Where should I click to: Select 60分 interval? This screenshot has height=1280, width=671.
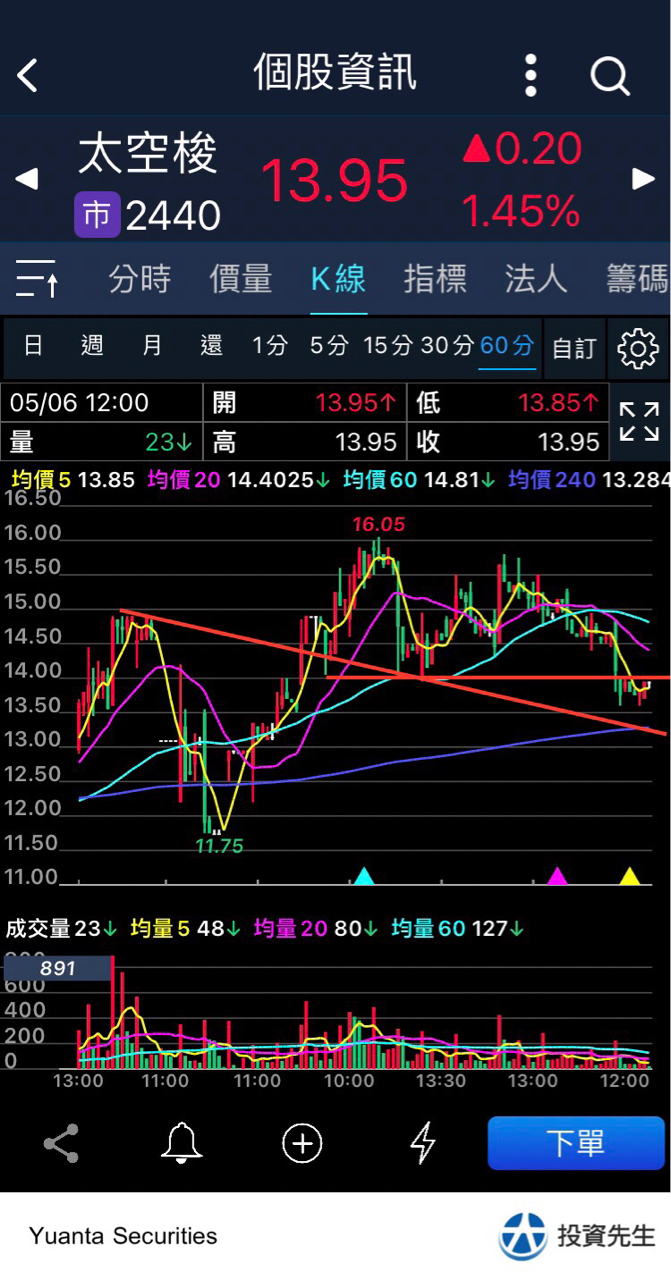[507, 347]
